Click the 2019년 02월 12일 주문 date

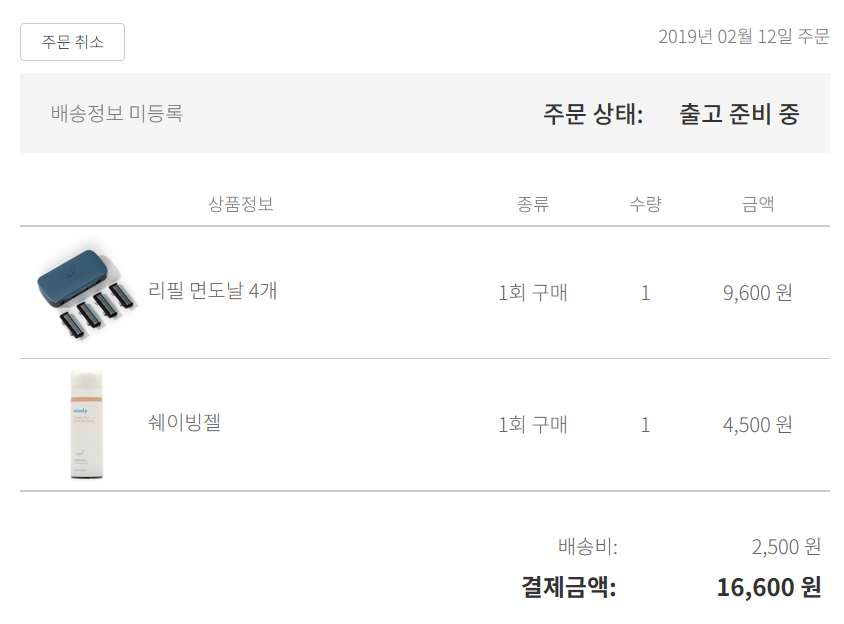744,37
